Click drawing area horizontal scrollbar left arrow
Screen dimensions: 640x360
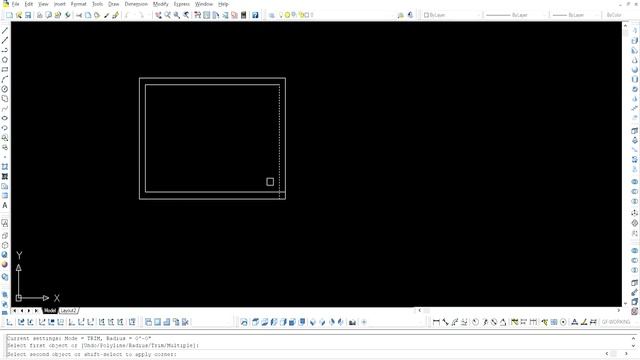(420, 311)
